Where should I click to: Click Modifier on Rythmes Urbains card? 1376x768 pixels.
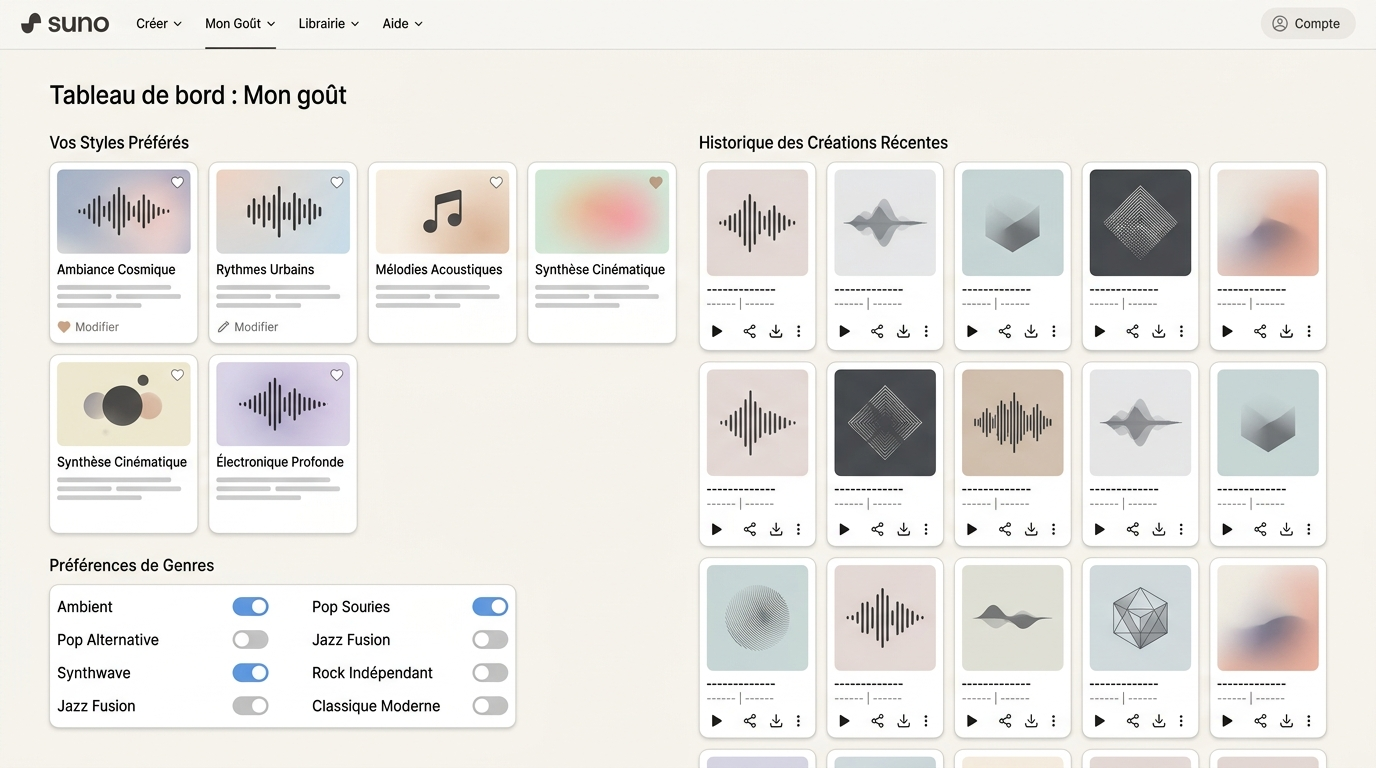[x=248, y=327]
